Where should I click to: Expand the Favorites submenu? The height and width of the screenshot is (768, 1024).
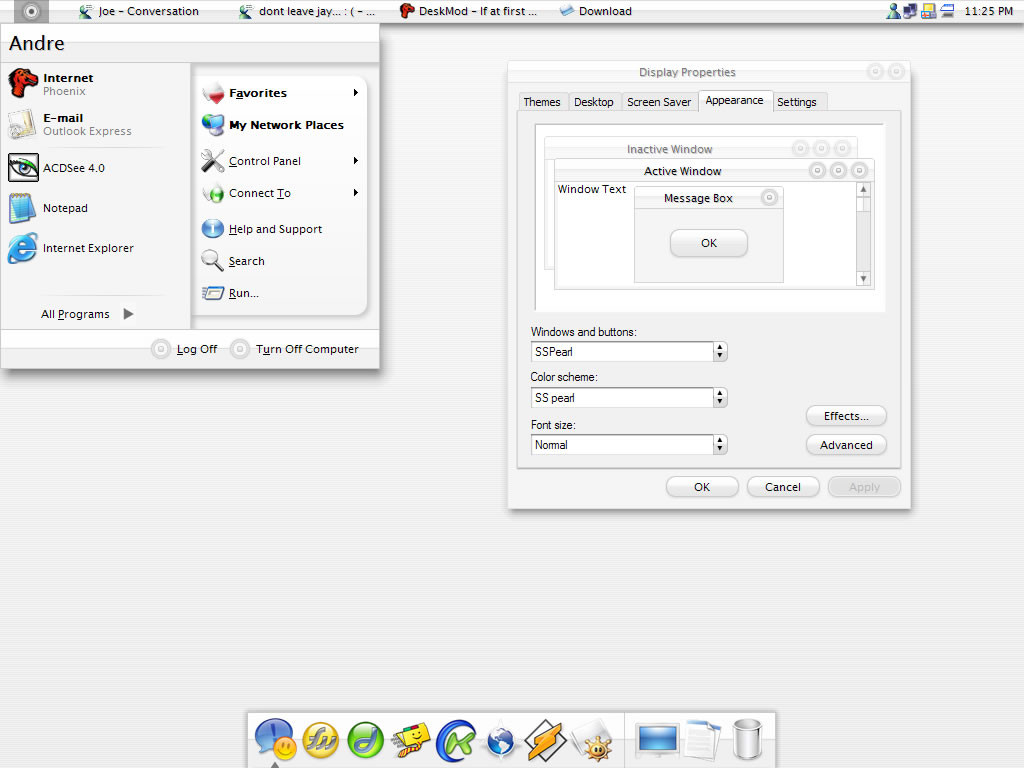point(281,93)
